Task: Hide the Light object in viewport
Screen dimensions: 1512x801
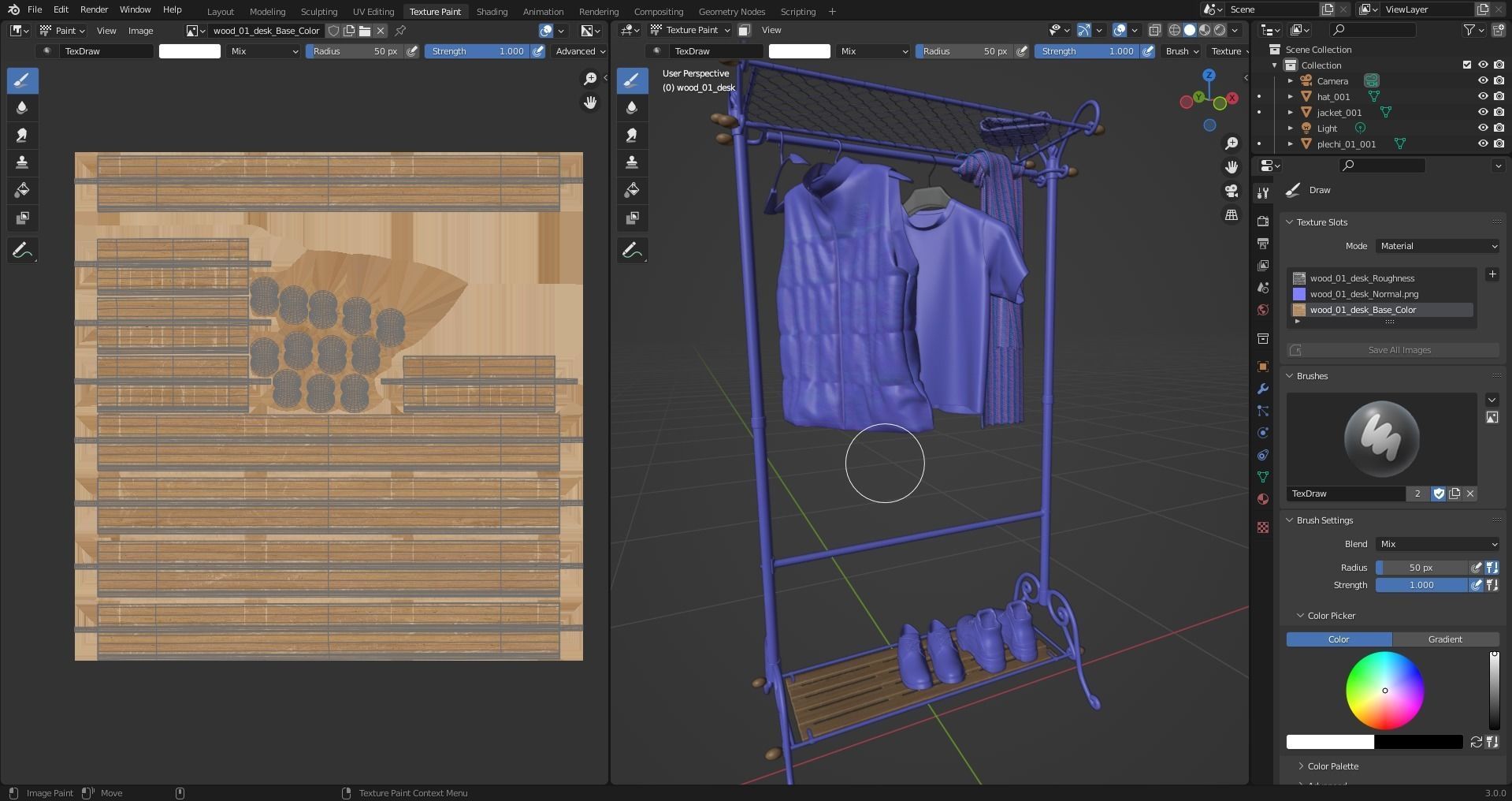Action: point(1483,129)
